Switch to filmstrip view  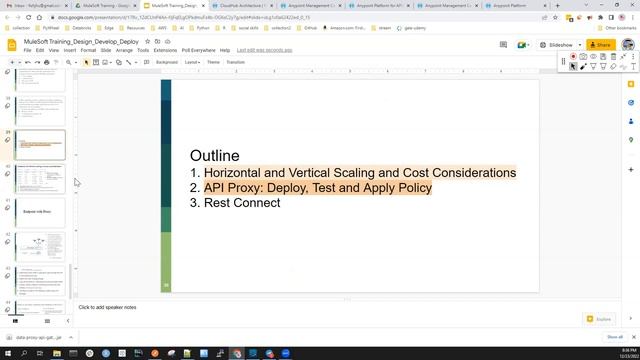16,321
